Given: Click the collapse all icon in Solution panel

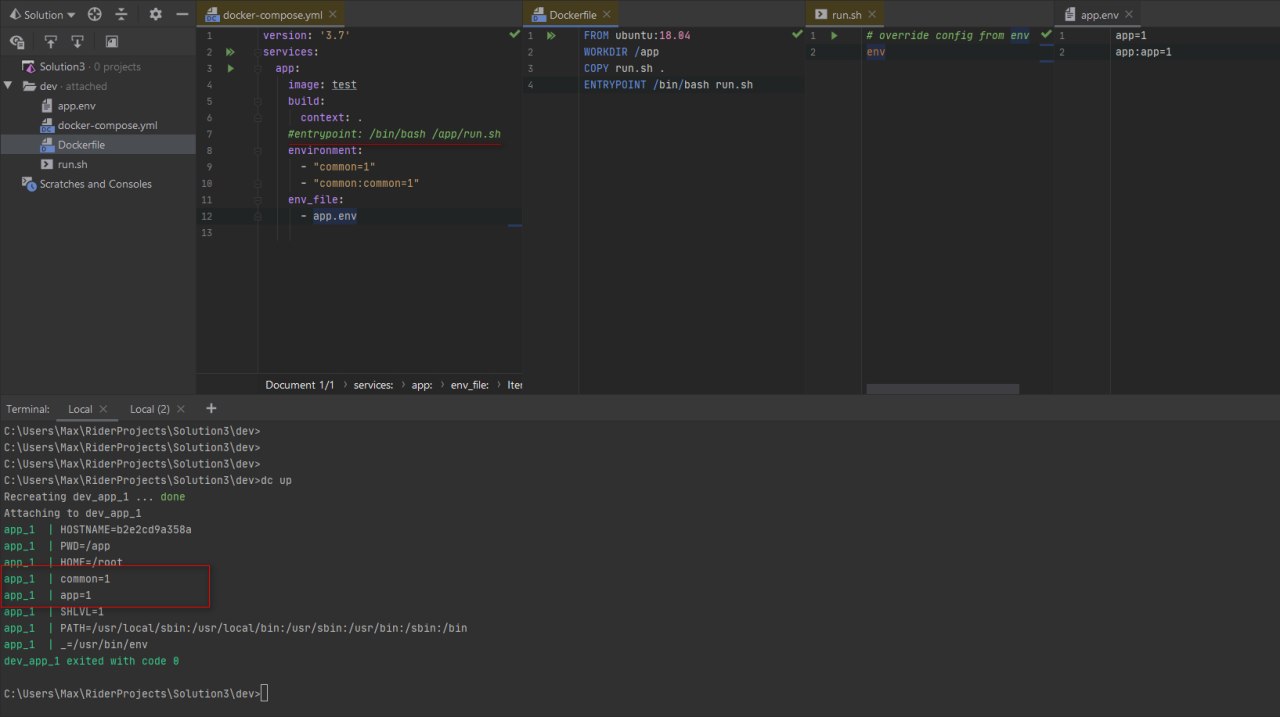Looking at the screenshot, I should 122,15.
